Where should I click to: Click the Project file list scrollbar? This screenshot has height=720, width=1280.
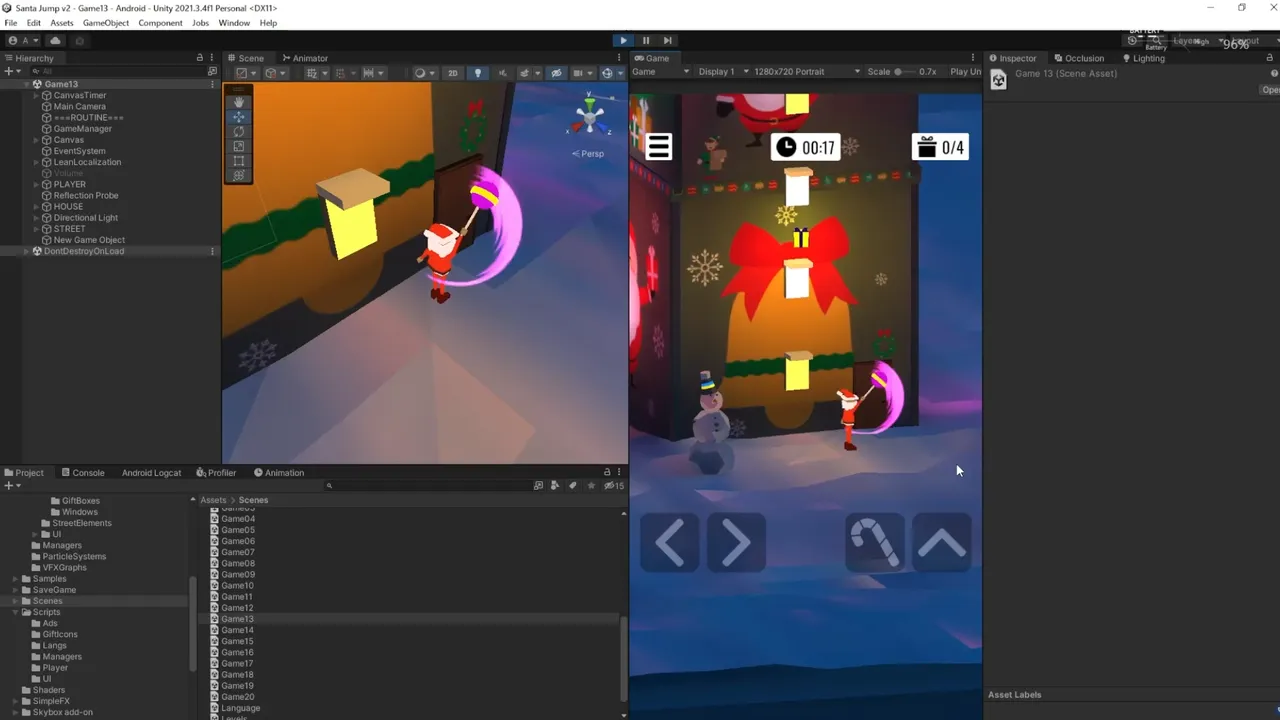coord(624,660)
